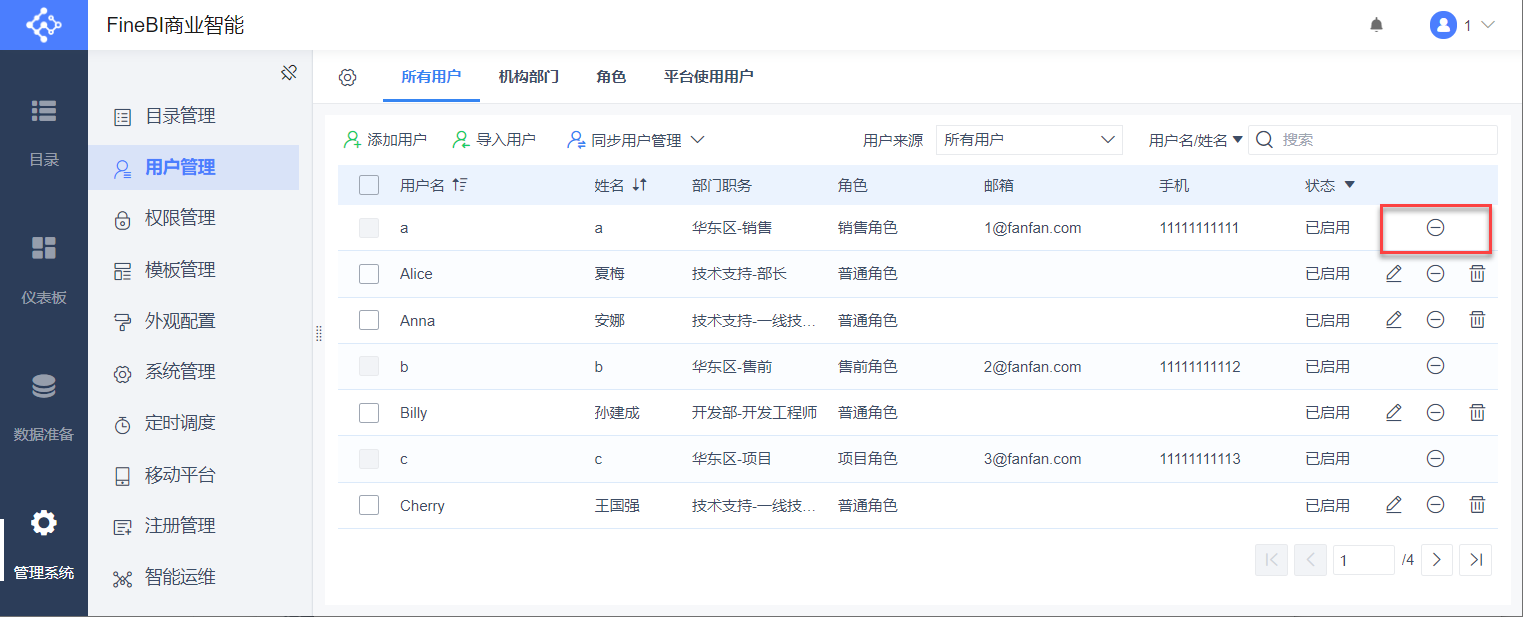
Task: Tick the checkbox for user Alice
Action: (369, 274)
